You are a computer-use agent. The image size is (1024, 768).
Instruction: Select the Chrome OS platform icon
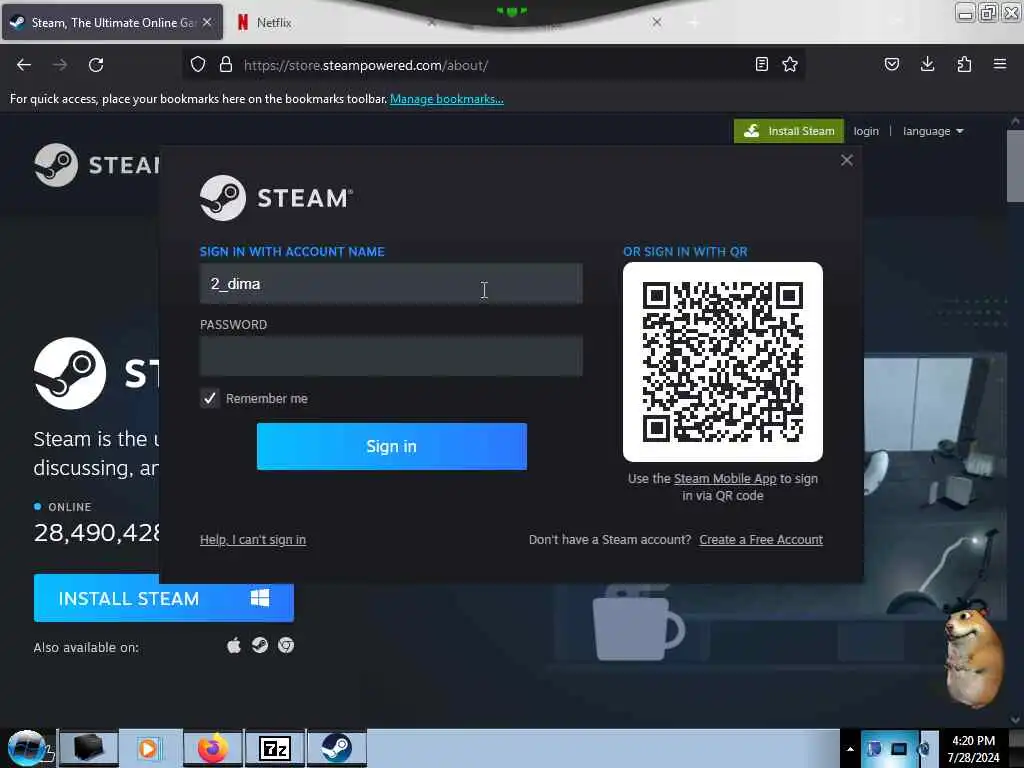coord(286,646)
